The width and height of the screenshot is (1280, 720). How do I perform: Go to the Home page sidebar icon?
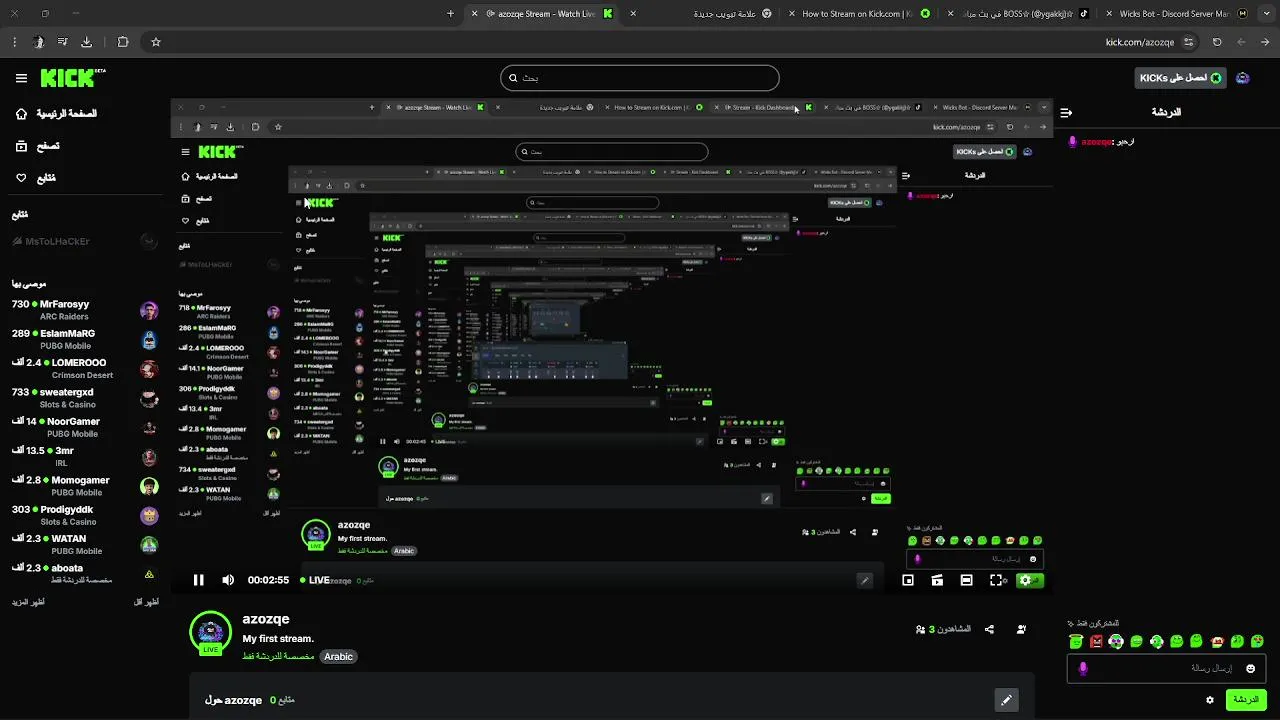[21, 114]
